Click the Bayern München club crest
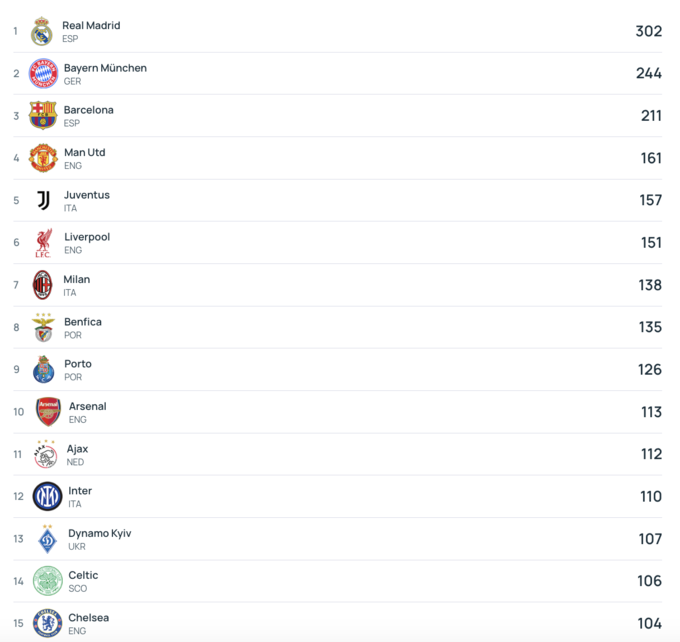The height and width of the screenshot is (642, 680). click(x=43, y=74)
